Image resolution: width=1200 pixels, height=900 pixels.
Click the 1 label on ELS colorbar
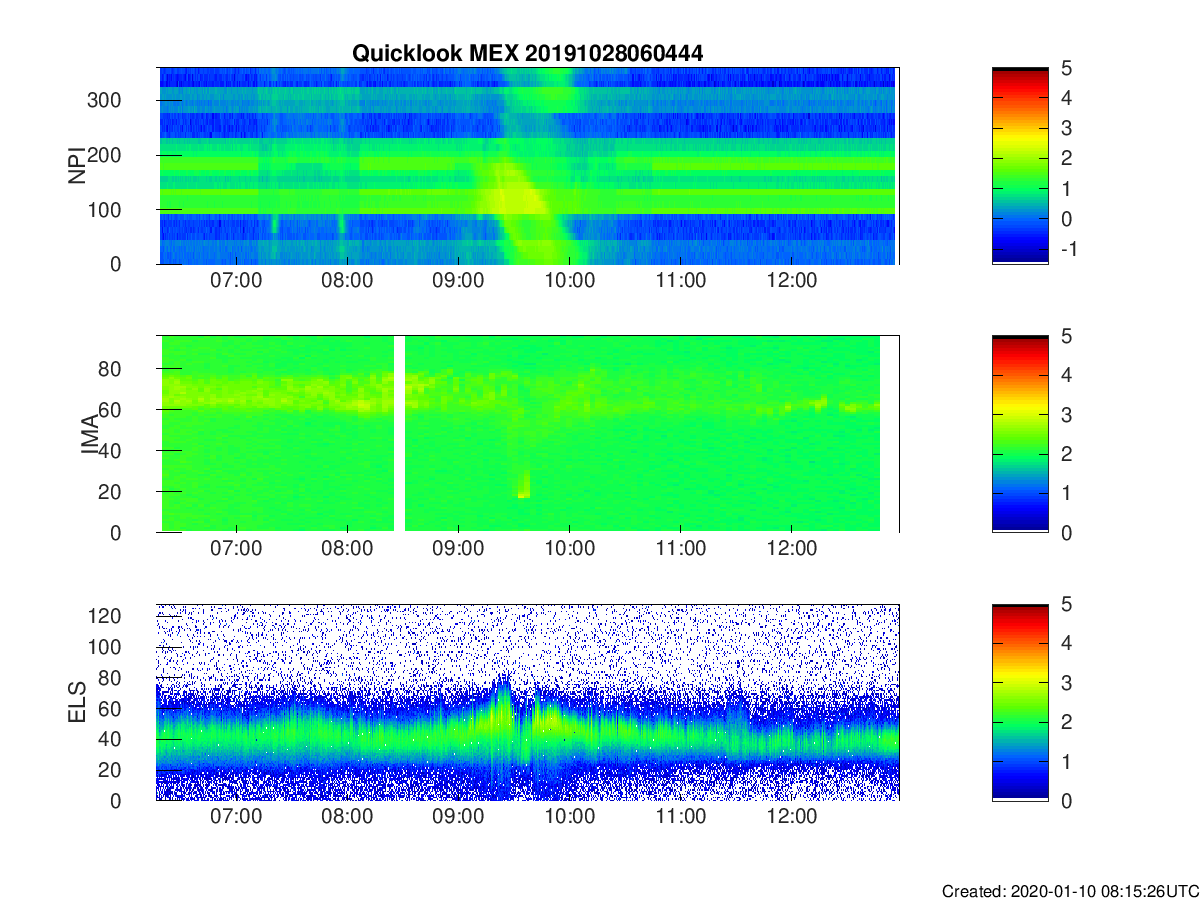[x=1065, y=761]
